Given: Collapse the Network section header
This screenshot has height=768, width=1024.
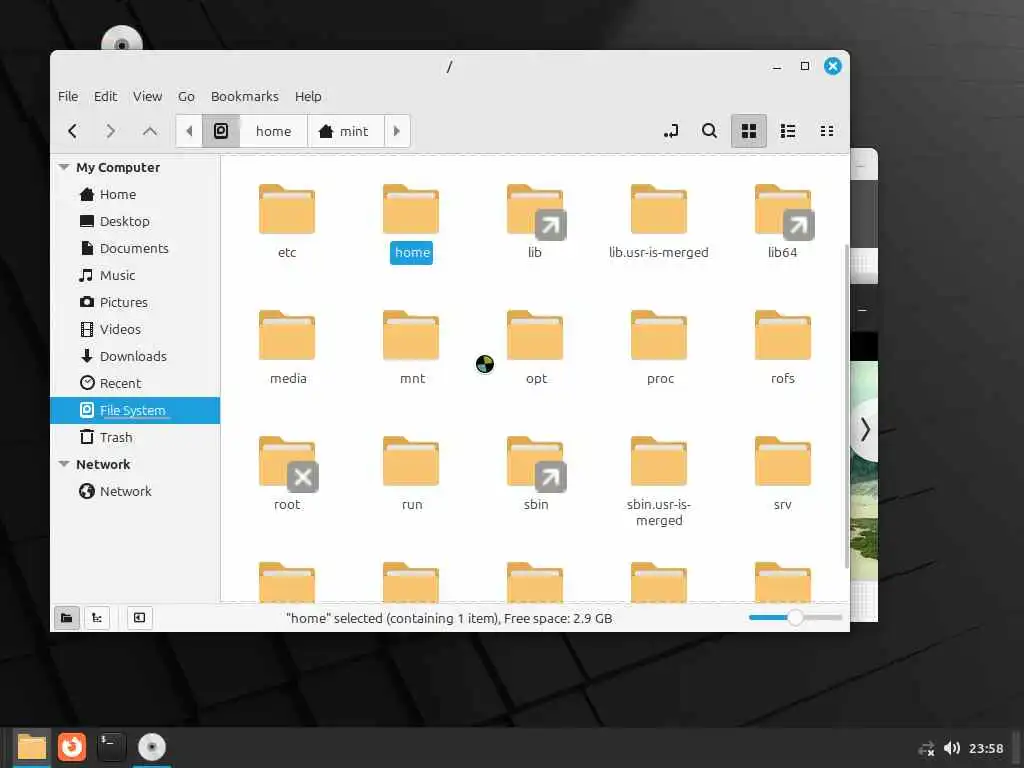Looking at the screenshot, I should [x=64, y=464].
